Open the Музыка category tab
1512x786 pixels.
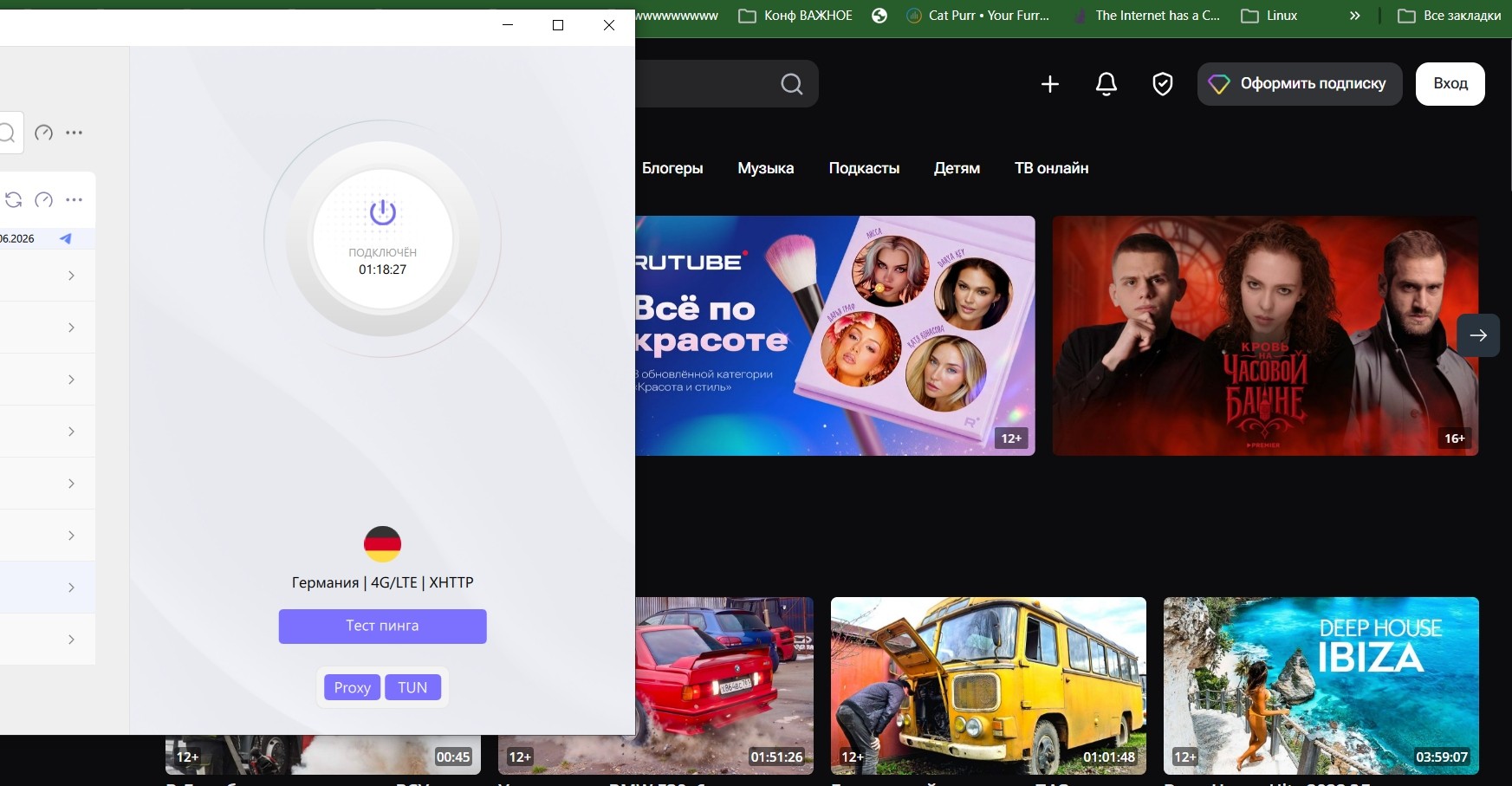pos(766,168)
